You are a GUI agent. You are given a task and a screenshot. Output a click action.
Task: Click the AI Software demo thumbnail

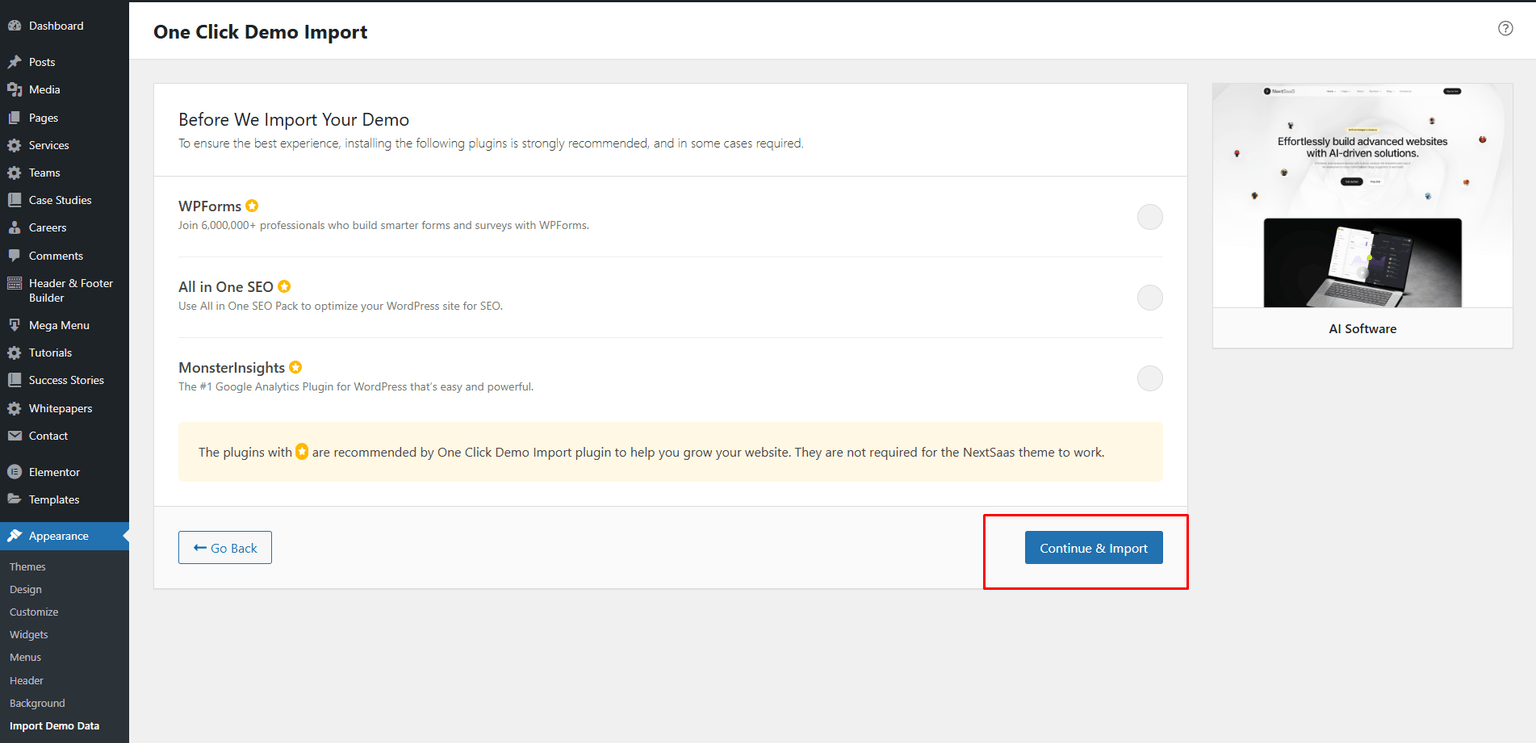click(x=1362, y=196)
